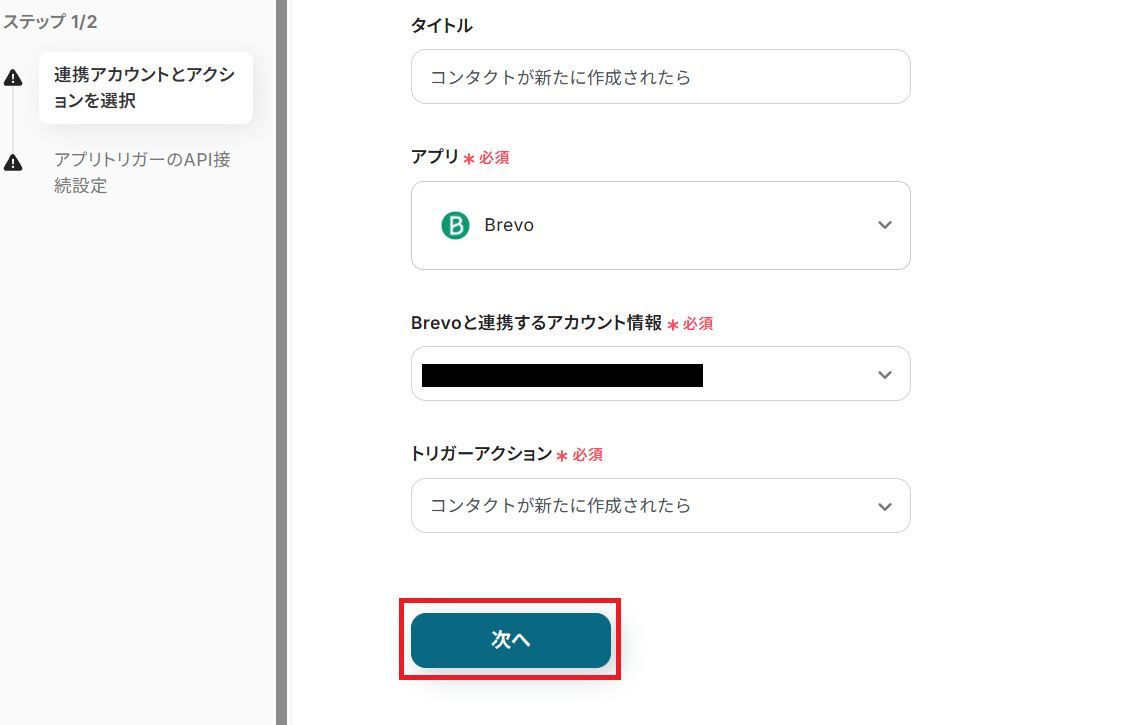Click the warning icon beside the first step
The width and height of the screenshot is (1143, 725).
(13, 78)
